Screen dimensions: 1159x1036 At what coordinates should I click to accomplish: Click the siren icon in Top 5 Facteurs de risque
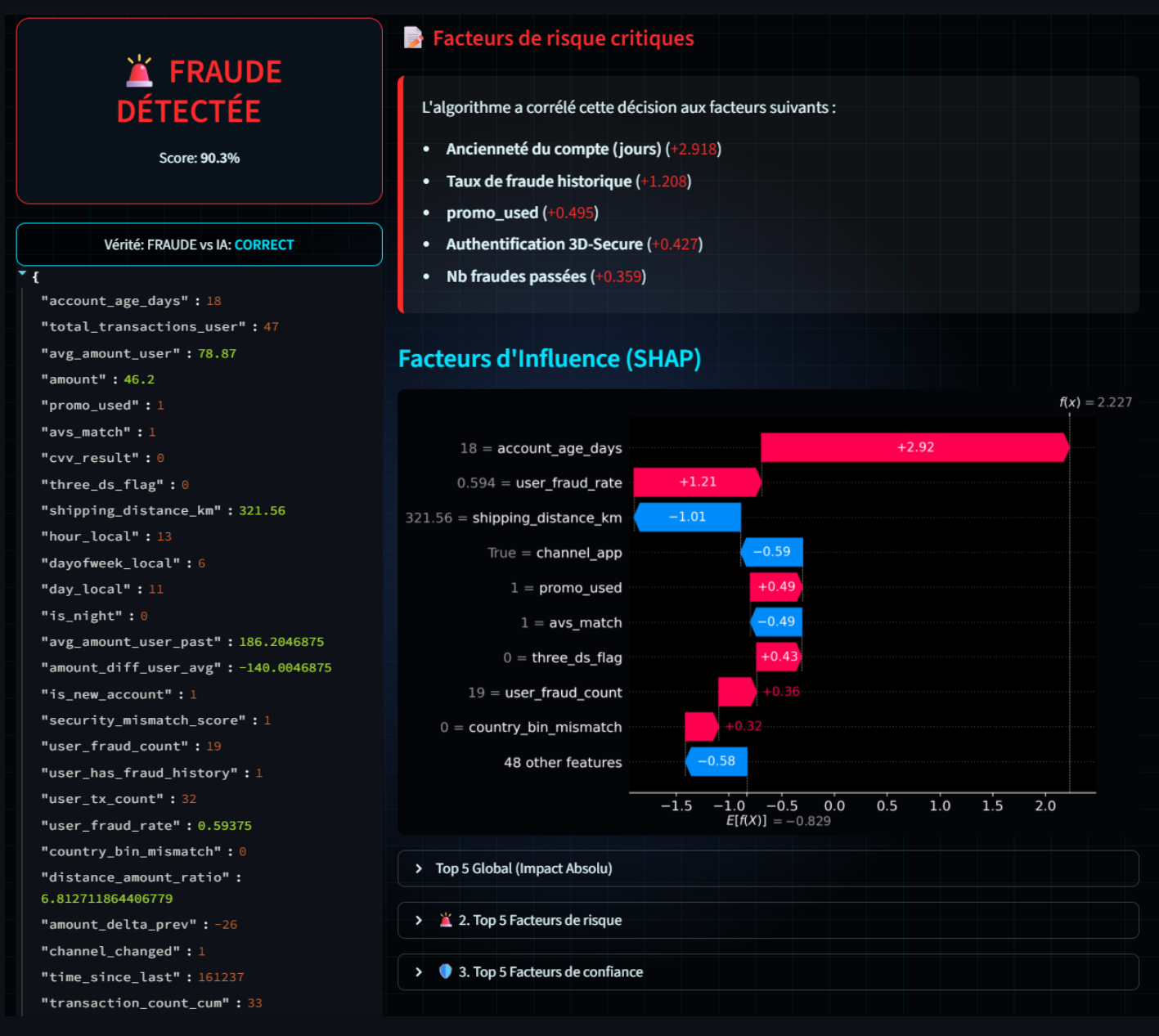(446, 920)
